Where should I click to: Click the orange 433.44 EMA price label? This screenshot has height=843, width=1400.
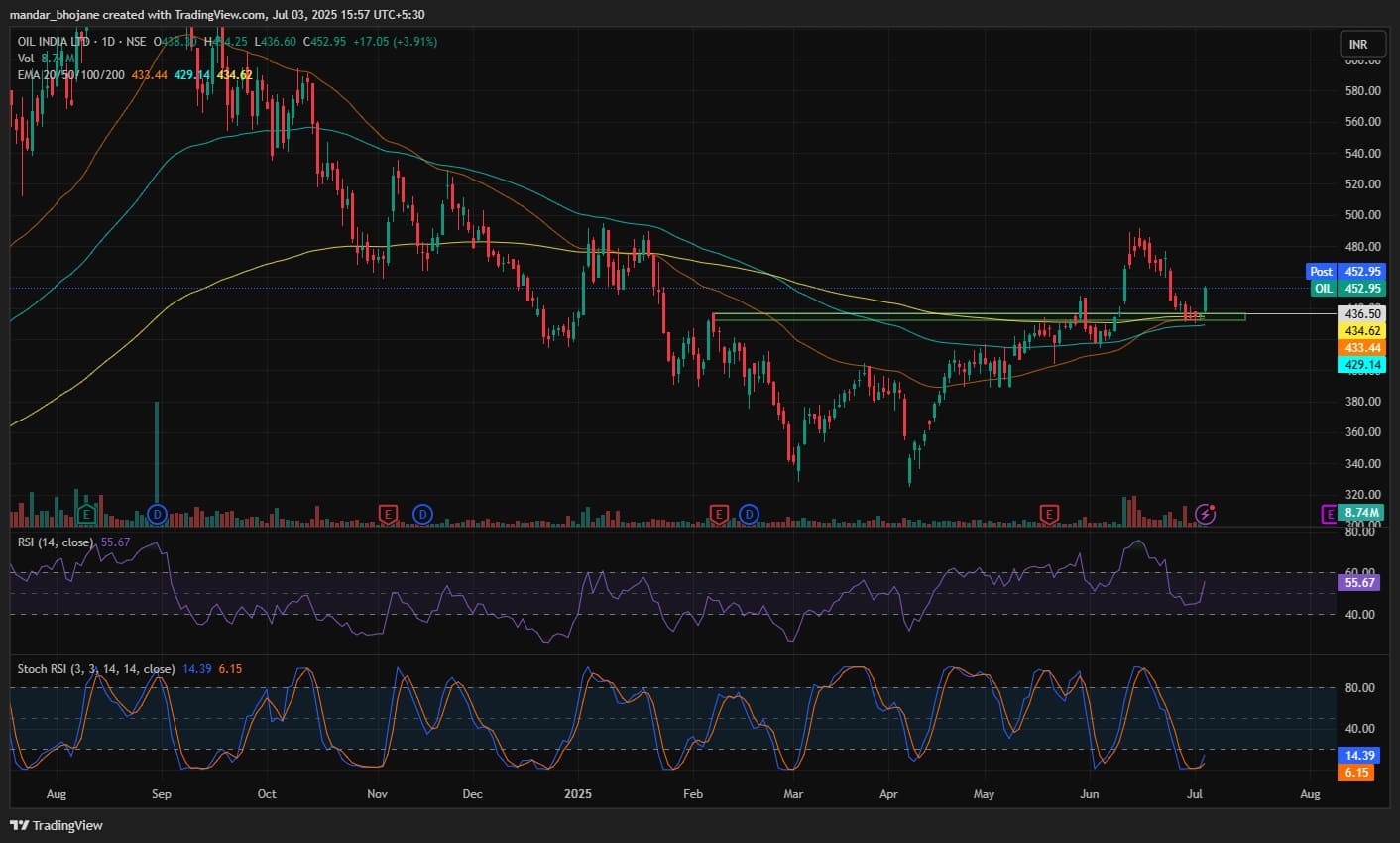1362,348
